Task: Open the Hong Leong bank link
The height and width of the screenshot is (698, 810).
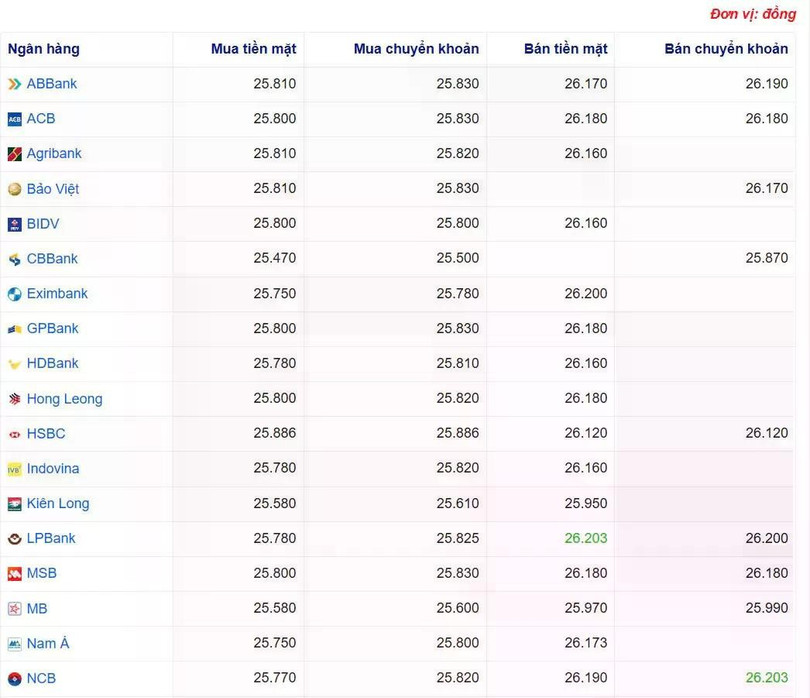Action: 65,399
